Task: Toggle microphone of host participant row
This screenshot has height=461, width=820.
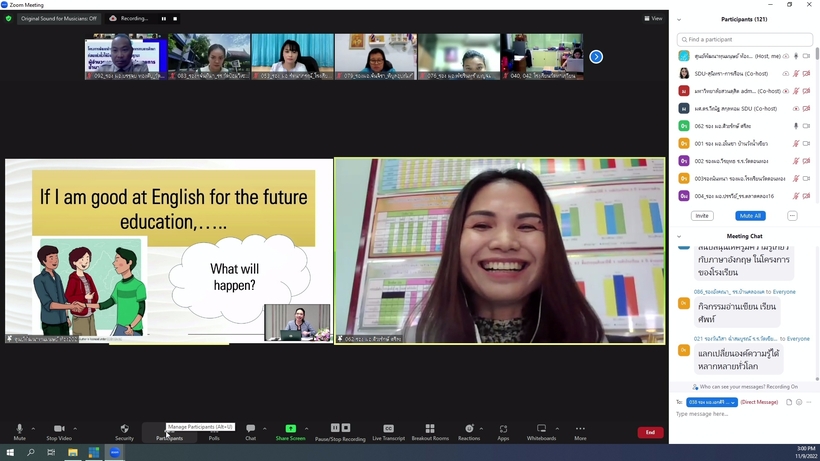Action: [x=796, y=56]
